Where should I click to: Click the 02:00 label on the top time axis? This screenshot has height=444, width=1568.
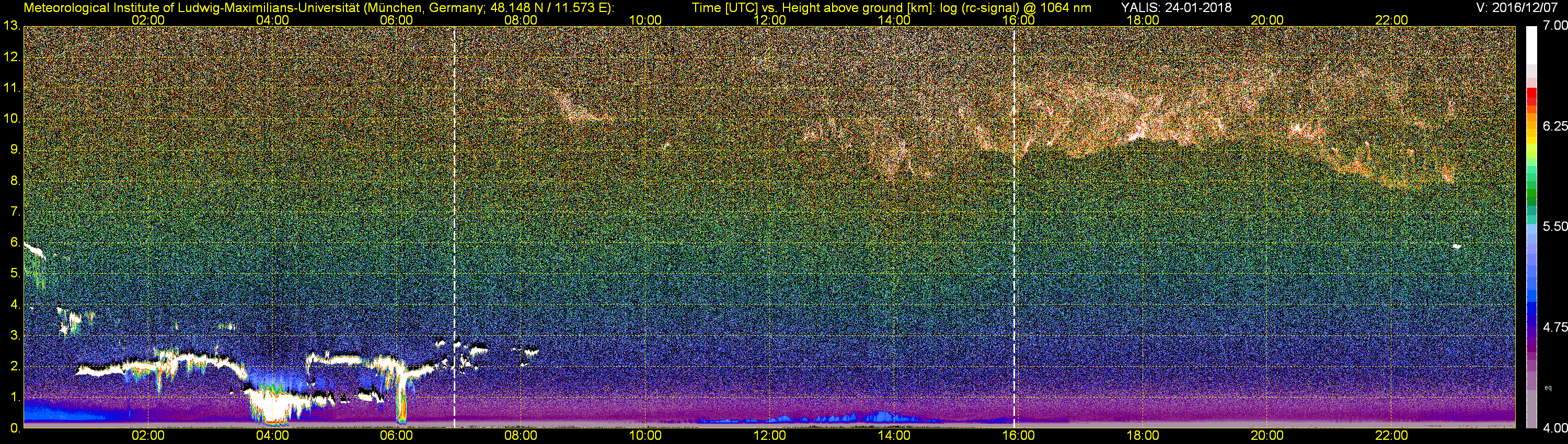[x=148, y=20]
